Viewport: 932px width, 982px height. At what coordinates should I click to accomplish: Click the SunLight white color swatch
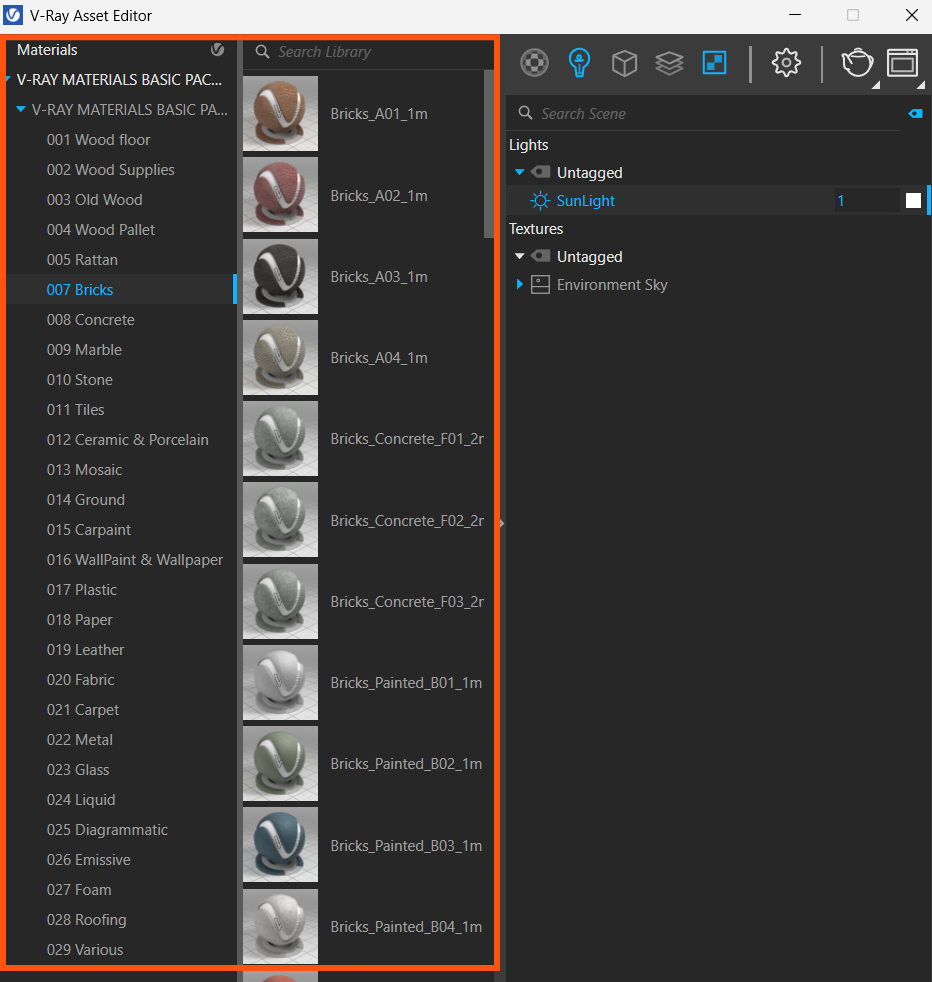913,201
